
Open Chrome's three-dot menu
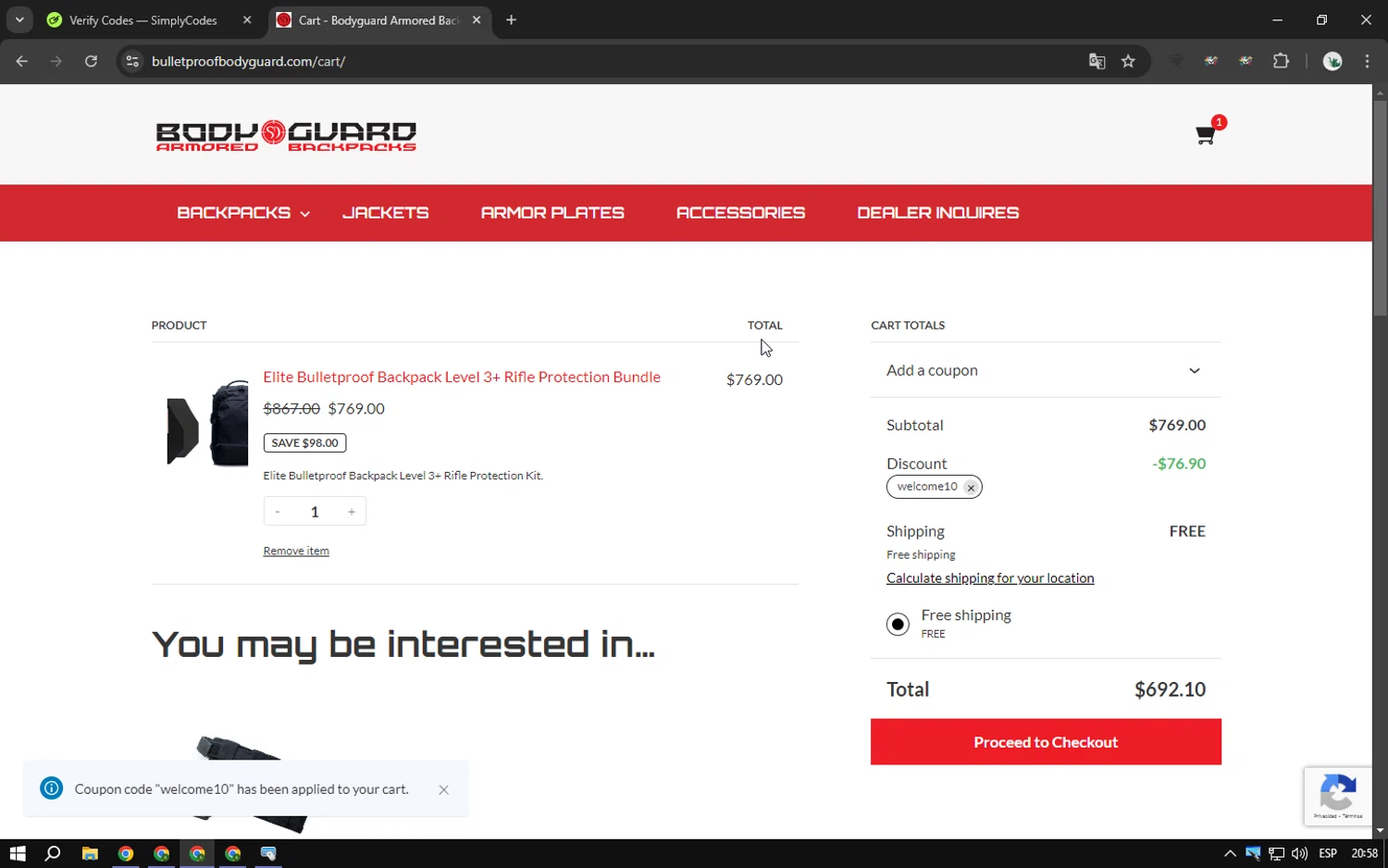pyautogui.click(x=1367, y=61)
